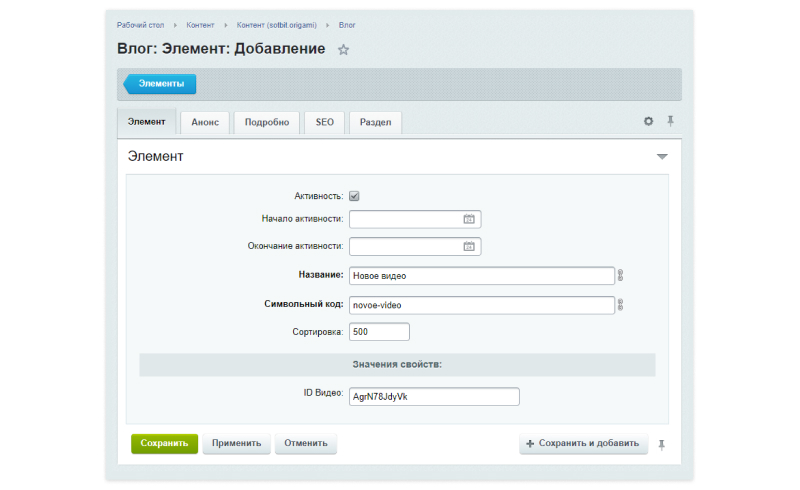This screenshot has height=490, width=800.
Task: Switch to the Элемент tab
Action: [146, 121]
